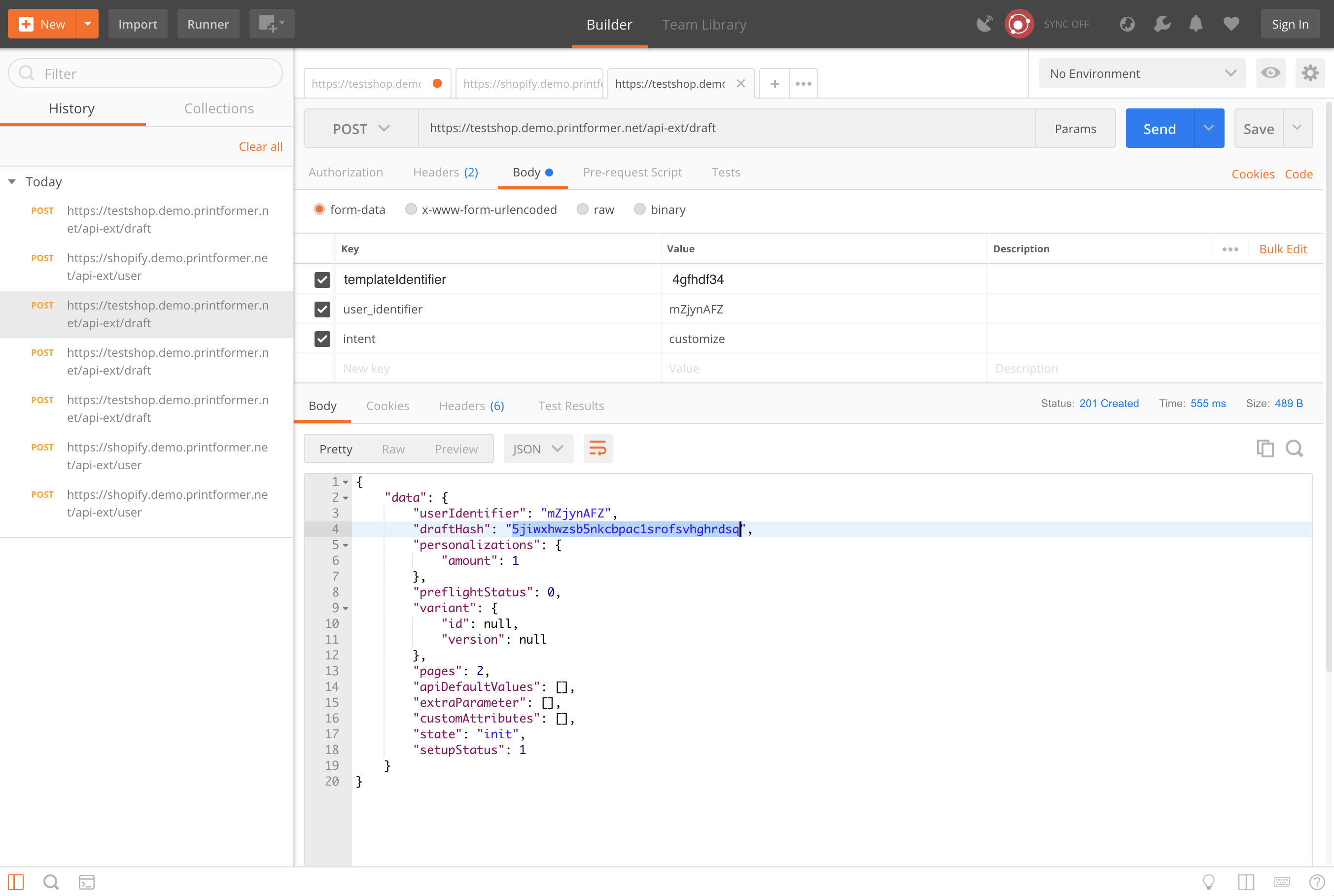Switch to the Collections tab
Screen dimensions: 1334x896
(x=219, y=108)
